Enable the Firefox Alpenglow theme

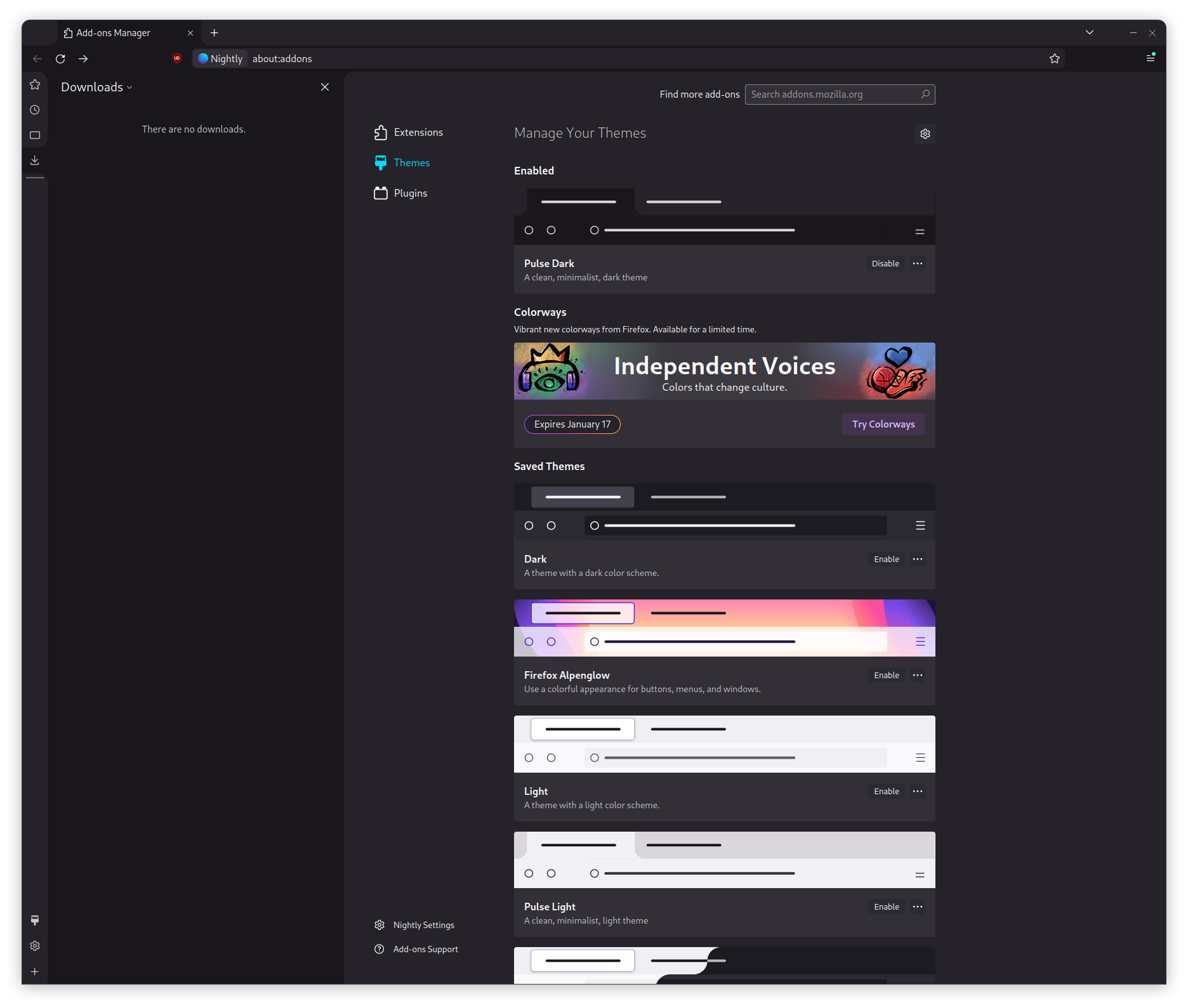(887, 675)
